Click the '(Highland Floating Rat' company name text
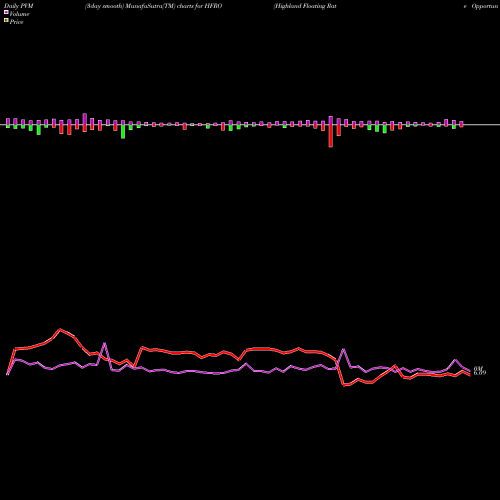The width and height of the screenshot is (500, 500). [x=305, y=6]
